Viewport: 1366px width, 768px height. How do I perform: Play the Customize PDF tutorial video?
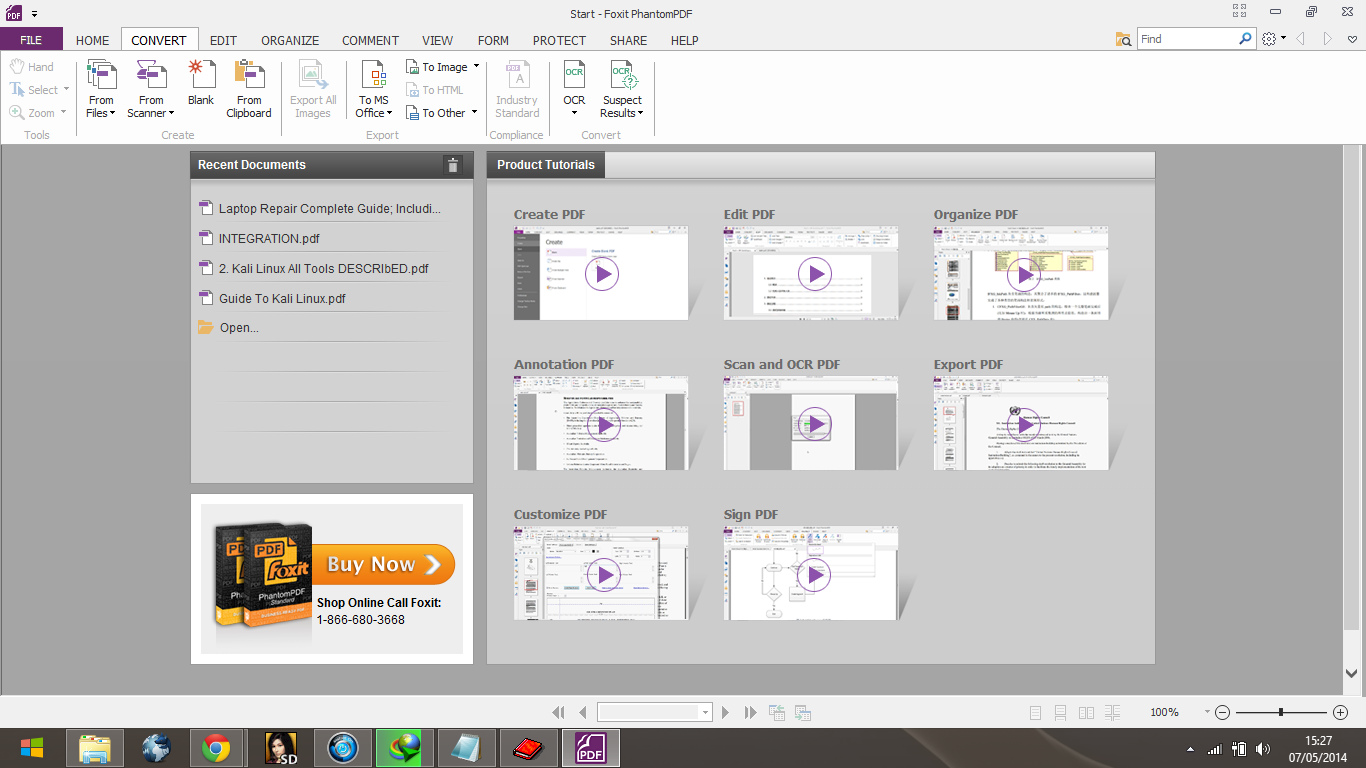point(602,574)
